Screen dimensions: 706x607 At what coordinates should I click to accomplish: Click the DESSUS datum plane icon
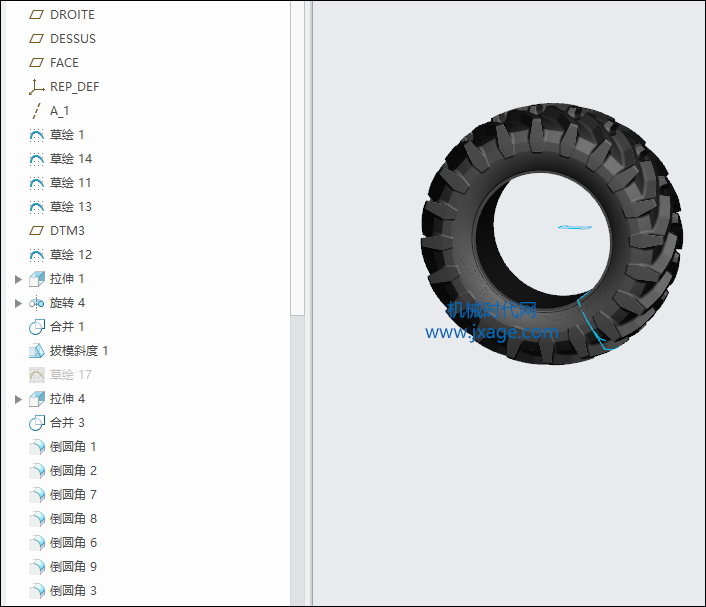click(36, 39)
